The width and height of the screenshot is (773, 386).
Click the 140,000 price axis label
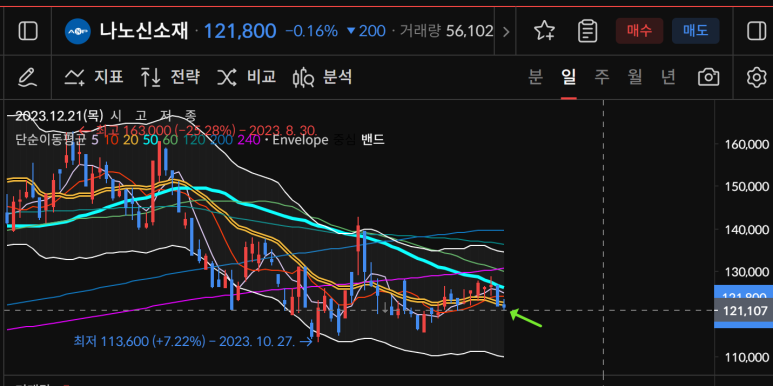[747, 229]
